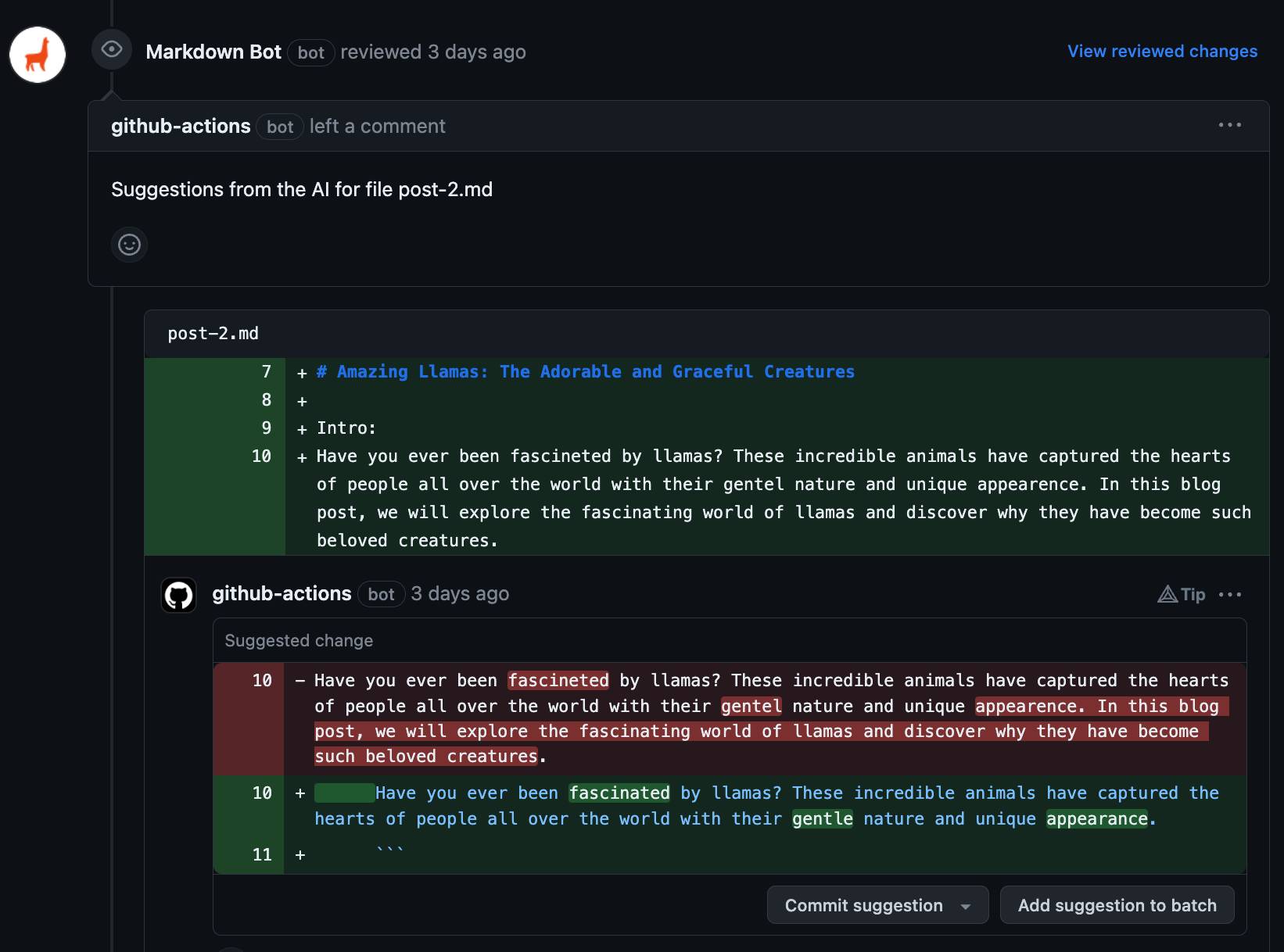Click the eye review icon

(x=112, y=49)
